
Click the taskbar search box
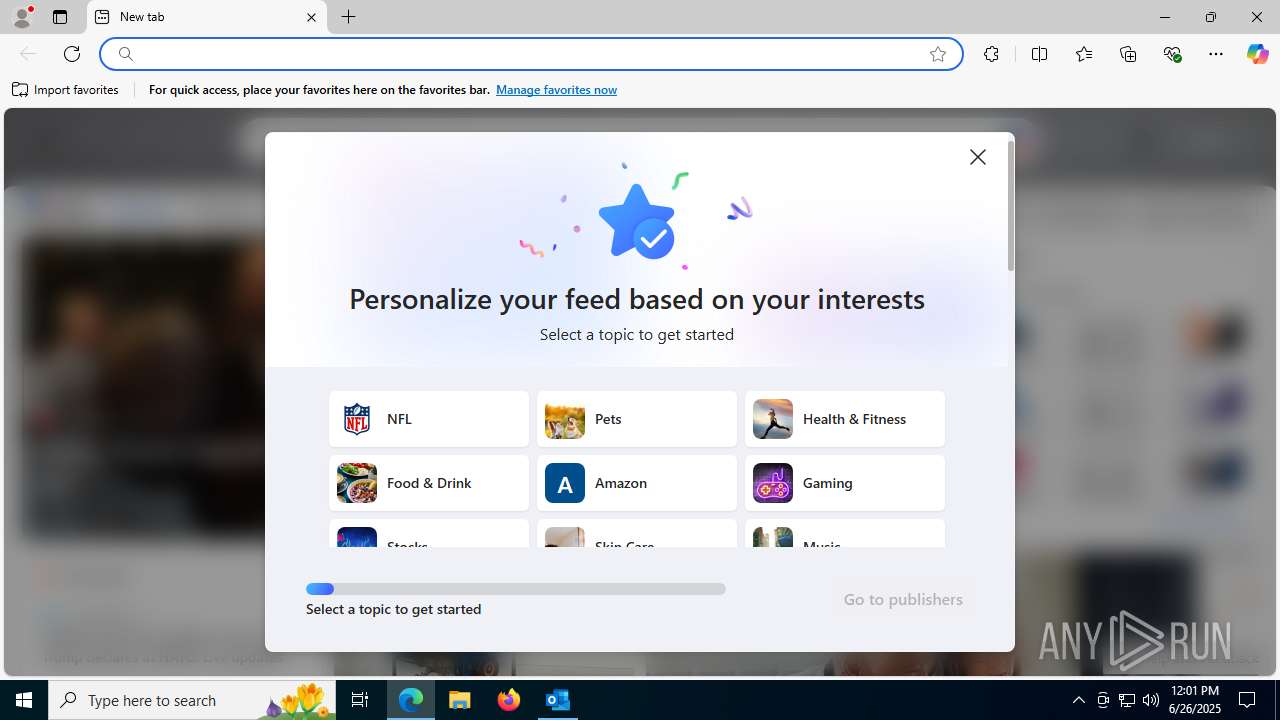[x=192, y=700]
